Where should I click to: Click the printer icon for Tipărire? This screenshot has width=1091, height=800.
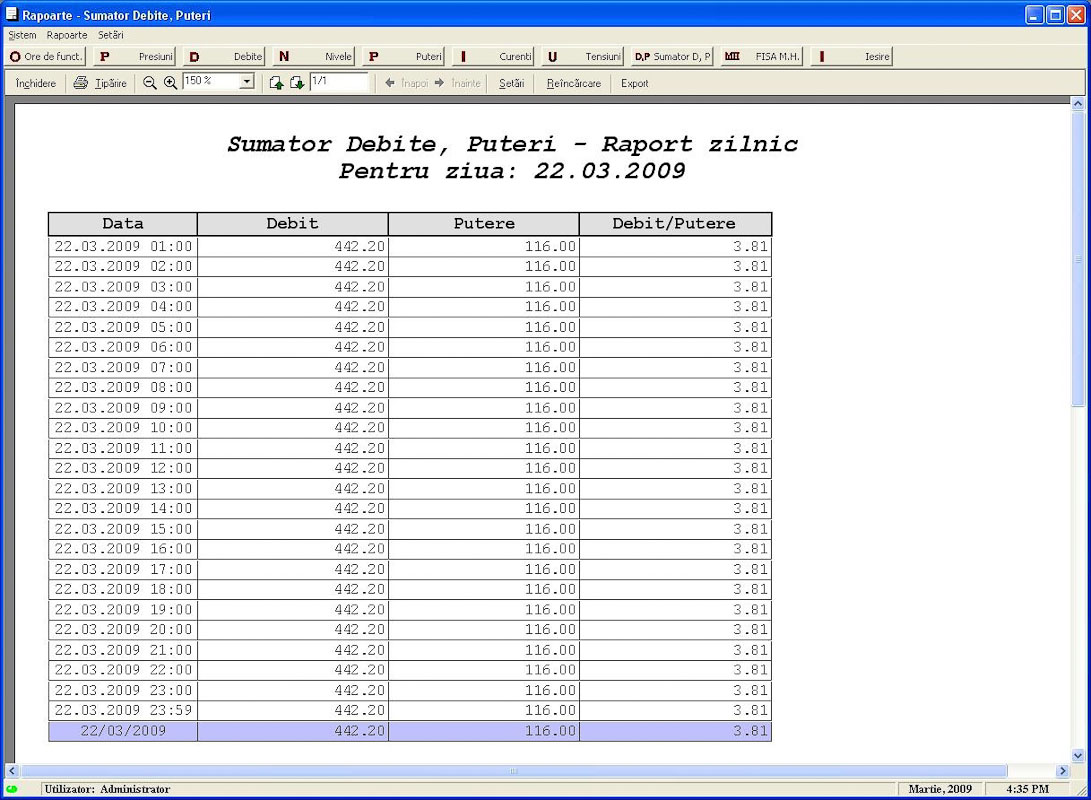[81, 84]
